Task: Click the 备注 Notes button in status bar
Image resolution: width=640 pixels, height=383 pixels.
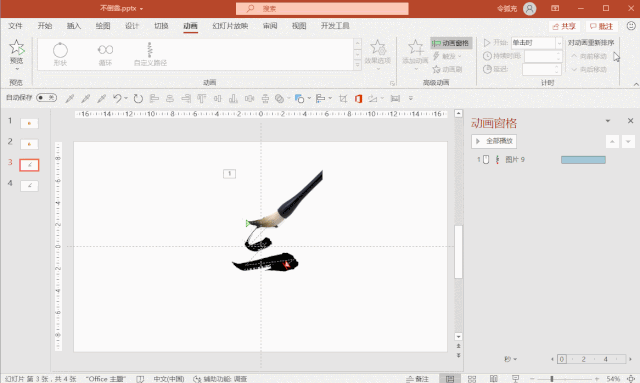Action: pos(418,379)
